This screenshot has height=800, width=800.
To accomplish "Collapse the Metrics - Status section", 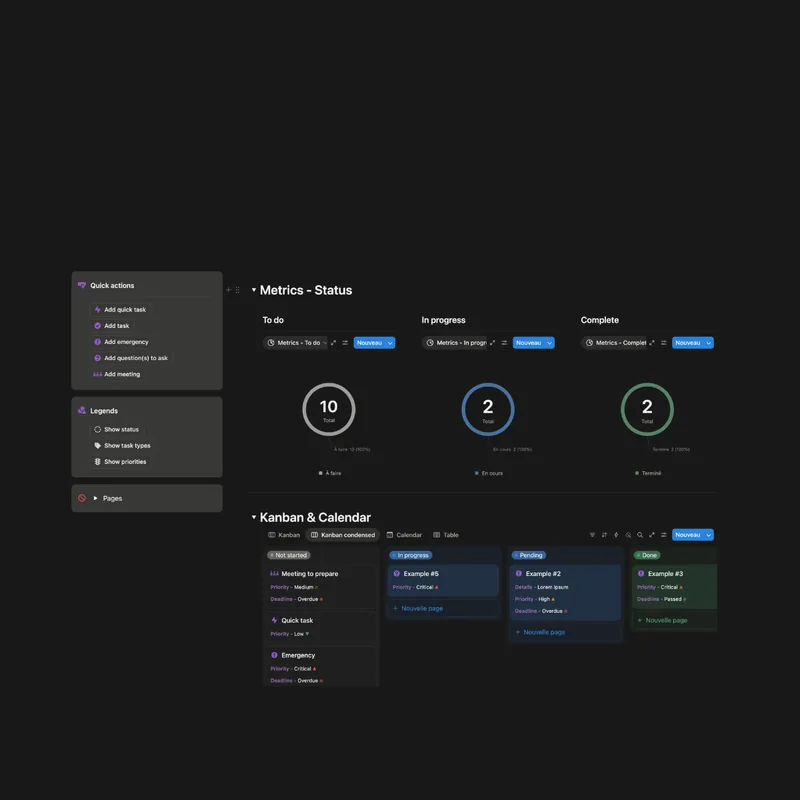I will pos(254,290).
